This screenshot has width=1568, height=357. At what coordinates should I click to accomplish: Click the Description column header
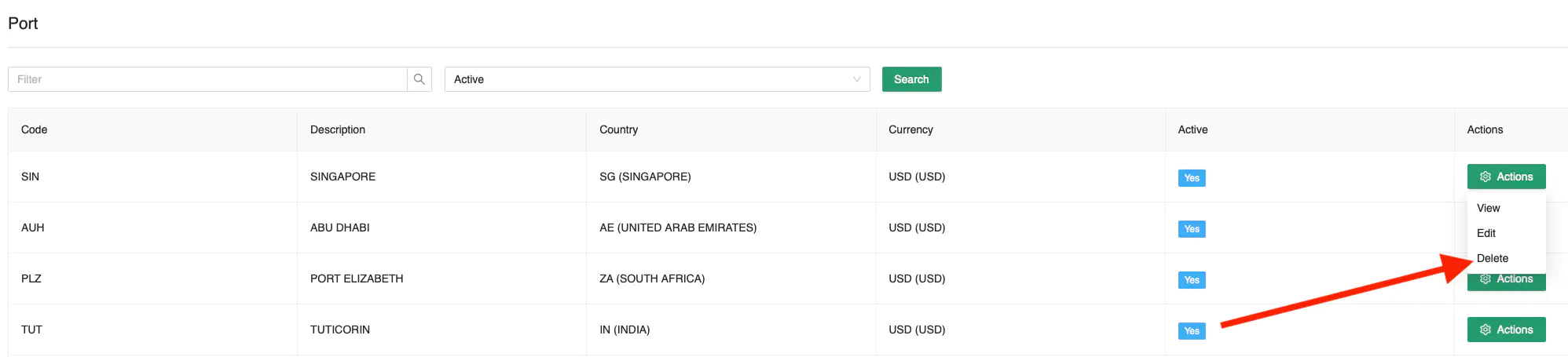tap(338, 129)
